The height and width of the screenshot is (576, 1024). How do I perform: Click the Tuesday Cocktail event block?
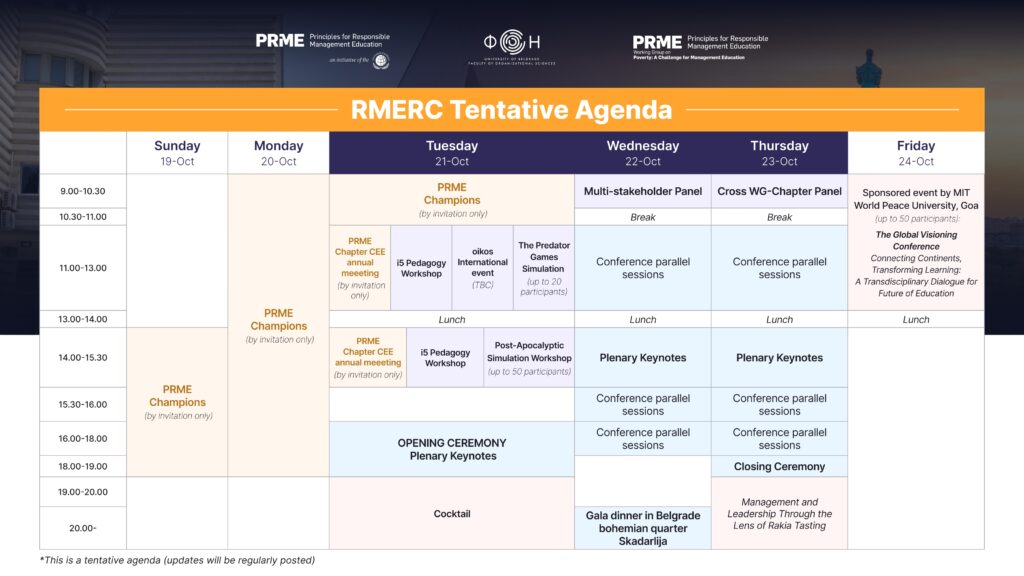coord(451,513)
